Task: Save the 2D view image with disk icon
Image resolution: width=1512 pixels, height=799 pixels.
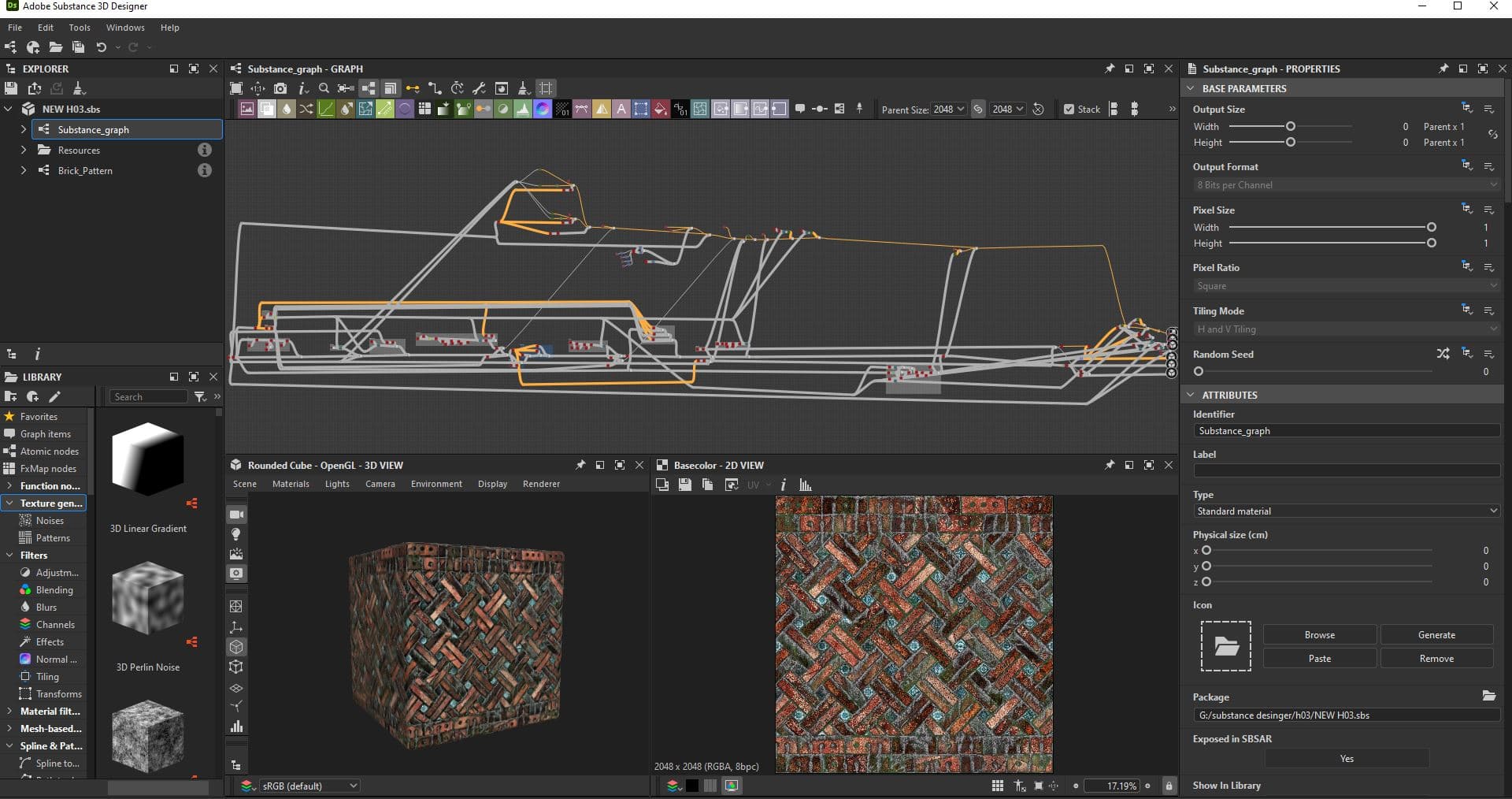Action: click(685, 485)
